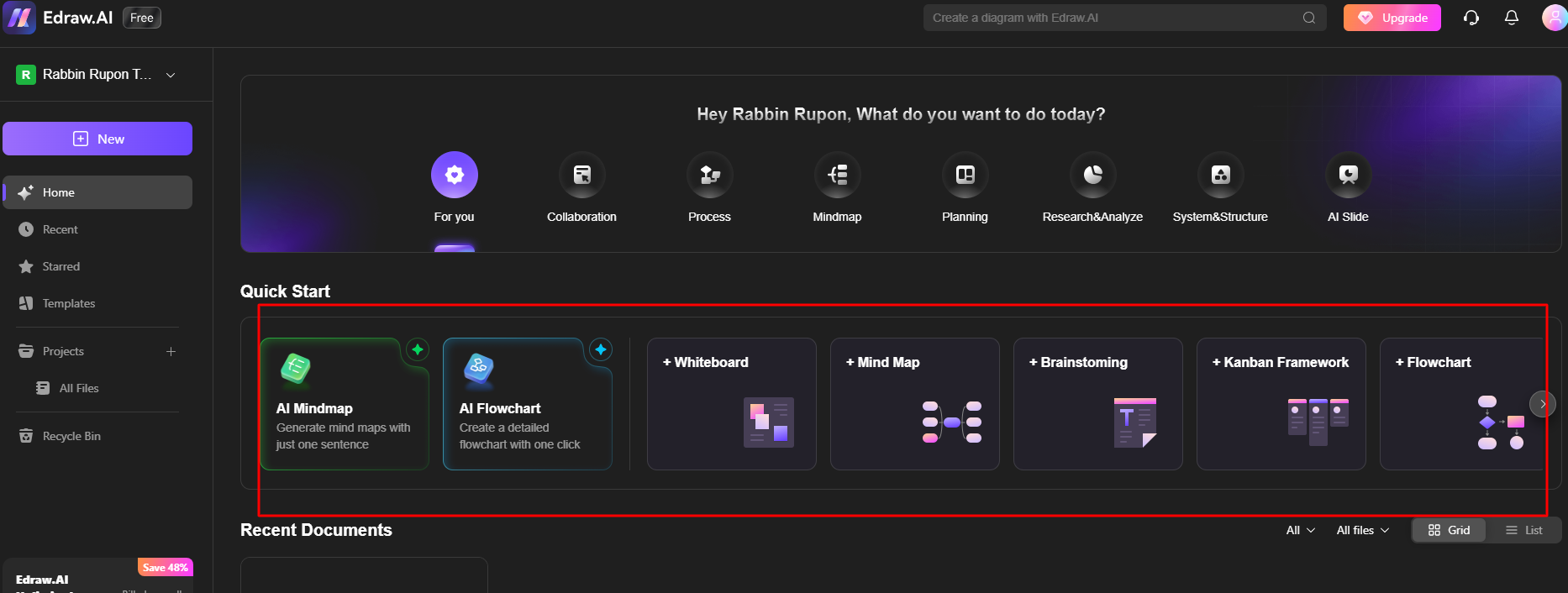Click the Whiteboard card illustration
Image resolution: width=1568 pixels, height=593 pixels.
(x=769, y=422)
